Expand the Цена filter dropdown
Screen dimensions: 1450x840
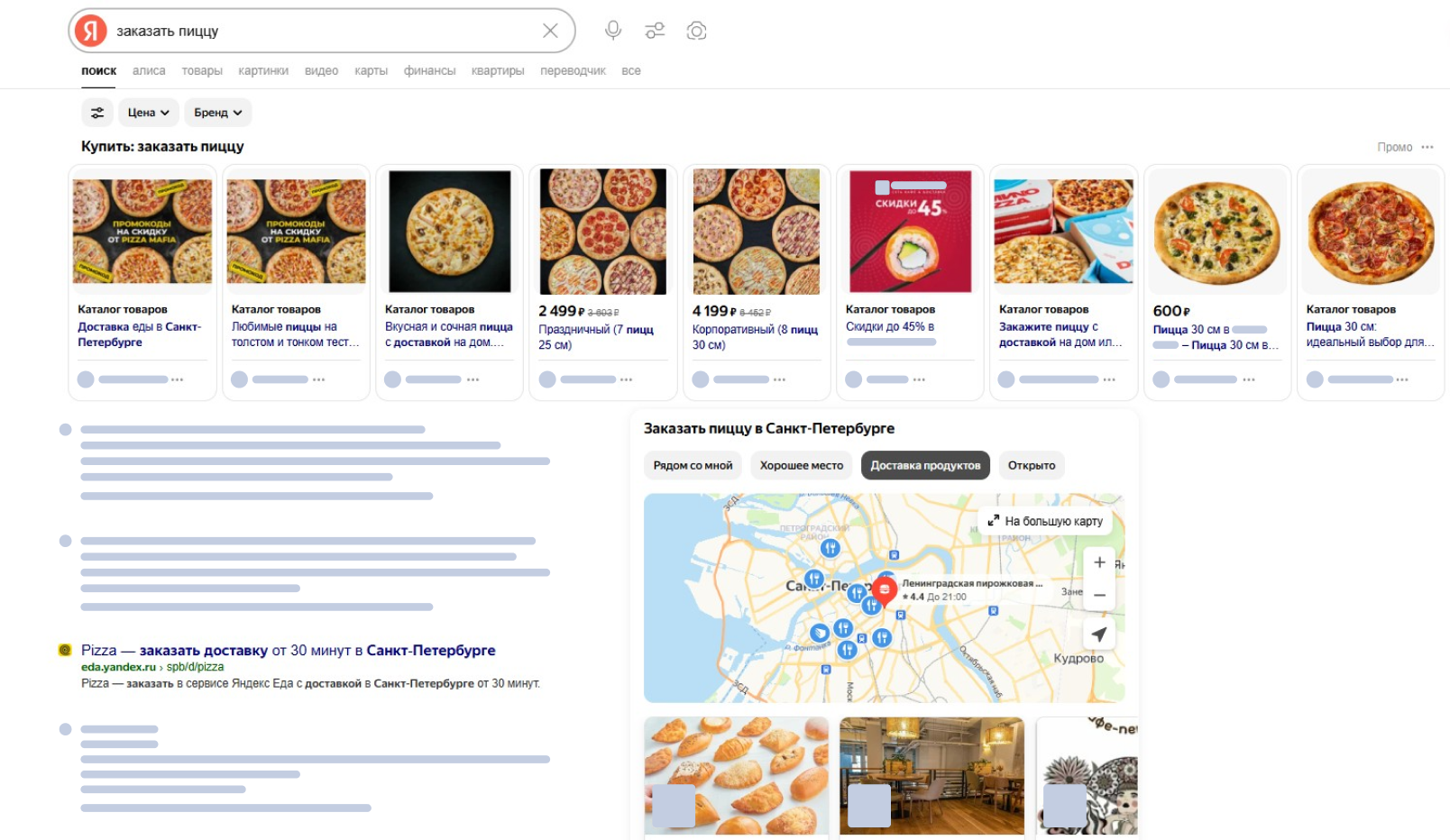[149, 113]
